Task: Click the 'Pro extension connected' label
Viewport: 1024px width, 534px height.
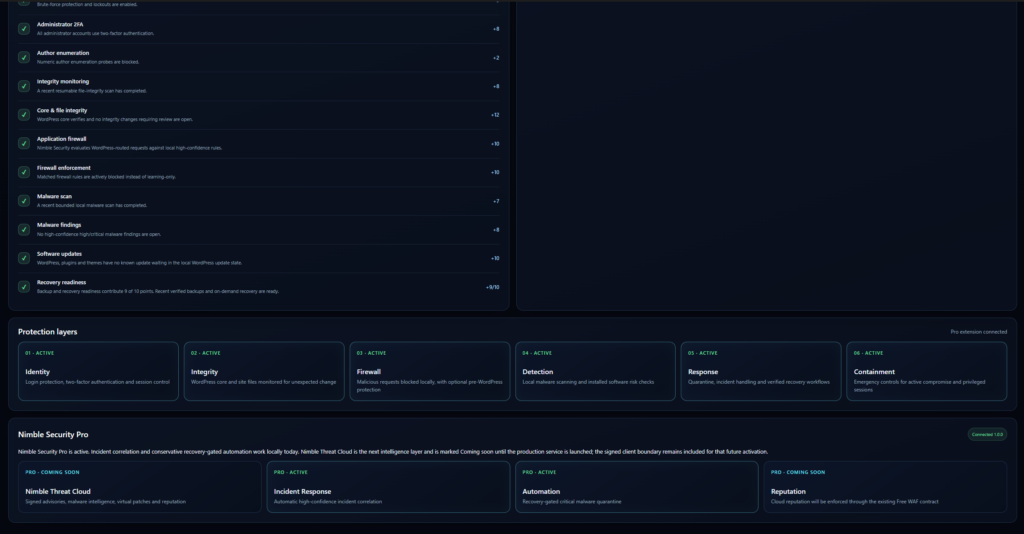Action: point(978,332)
